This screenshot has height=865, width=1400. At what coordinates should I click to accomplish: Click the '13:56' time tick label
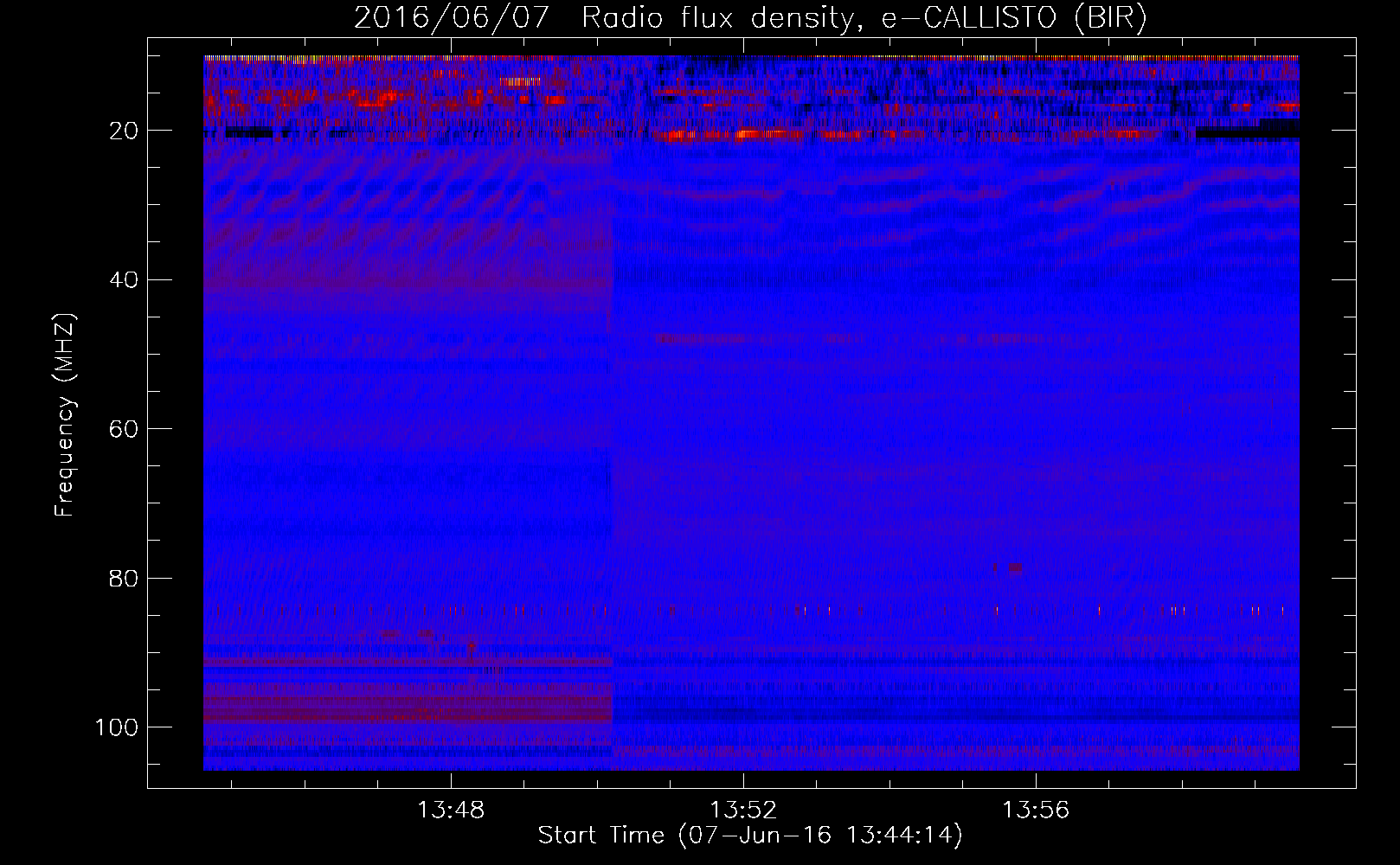pos(1036,811)
